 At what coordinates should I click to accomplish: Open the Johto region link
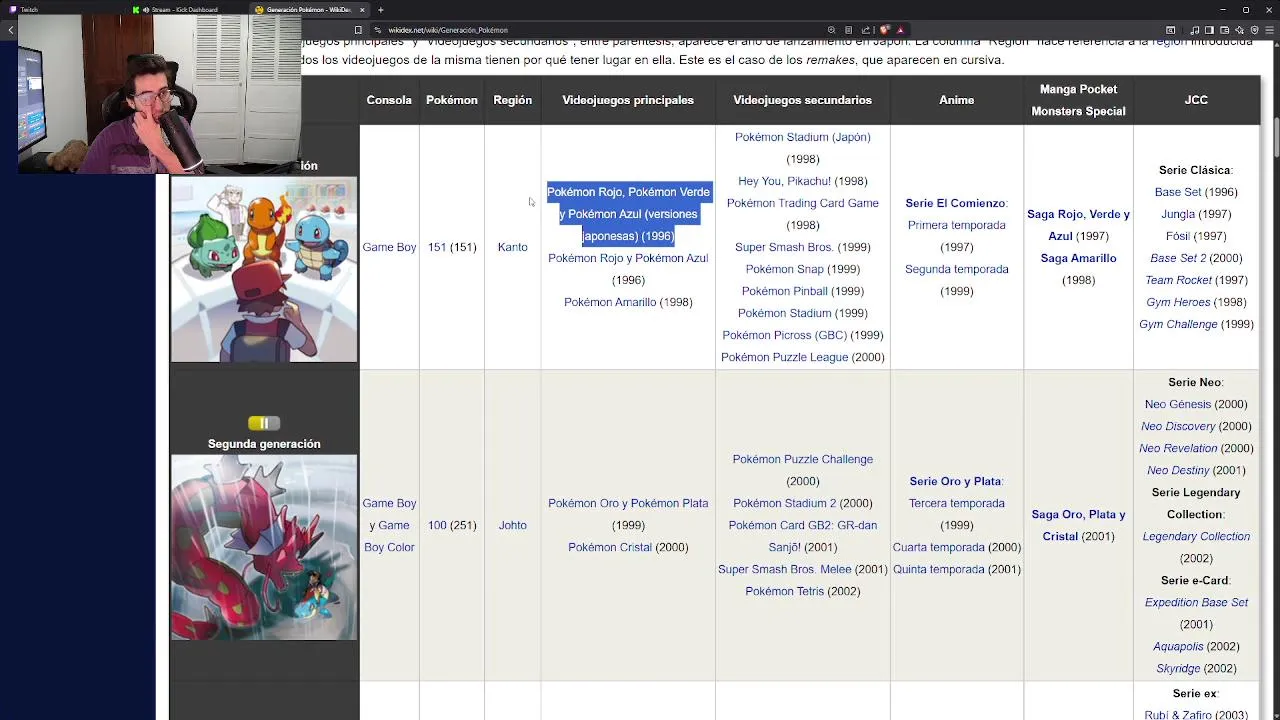pyautogui.click(x=512, y=525)
